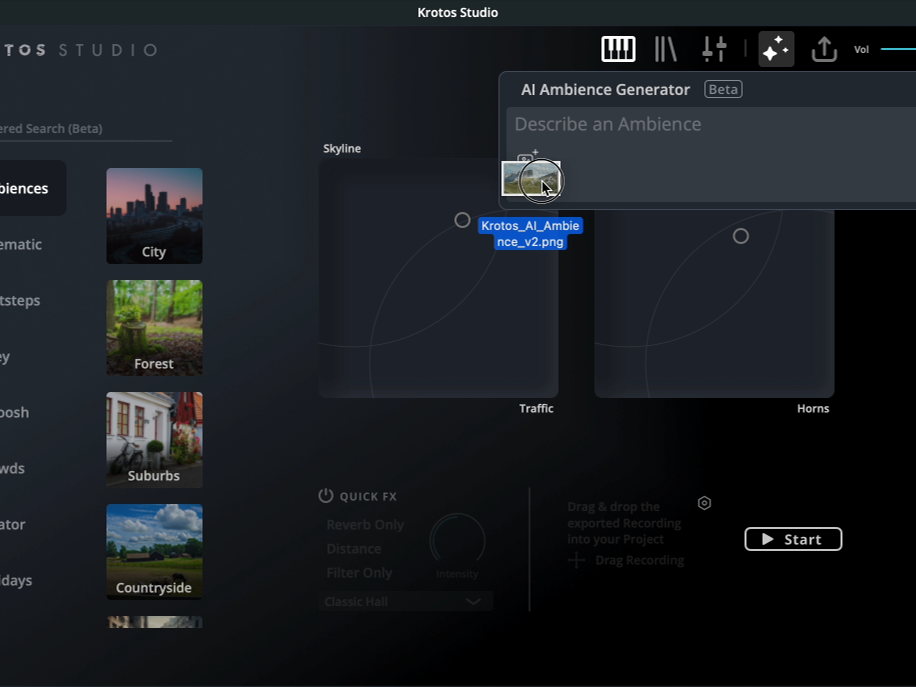Toggle Quick FX power icon
The height and width of the screenshot is (687, 916).
(325, 495)
